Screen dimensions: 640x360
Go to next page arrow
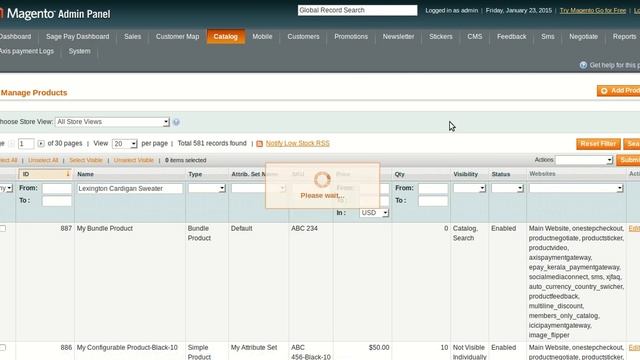click(x=41, y=144)
